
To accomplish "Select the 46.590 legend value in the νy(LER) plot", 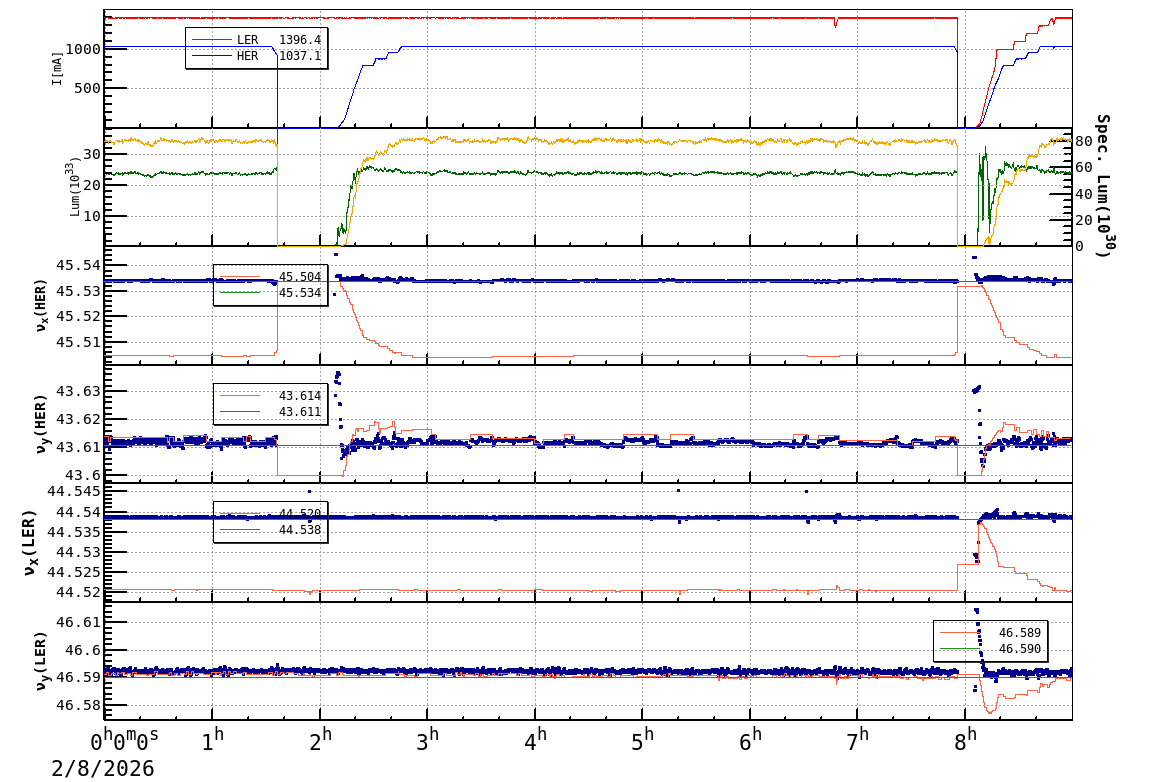I will (x=1019, y=649).
